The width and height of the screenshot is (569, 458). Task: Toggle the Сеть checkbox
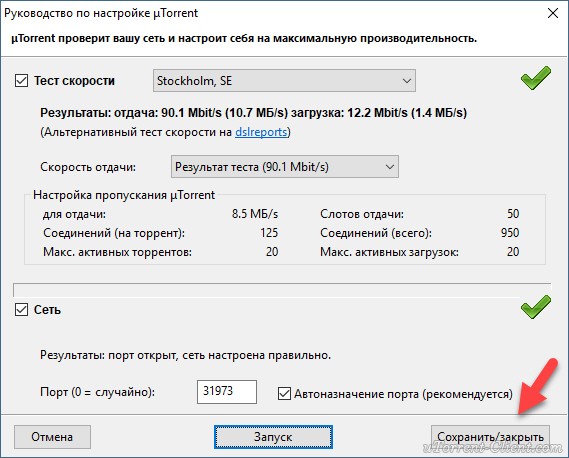point(21,310)
